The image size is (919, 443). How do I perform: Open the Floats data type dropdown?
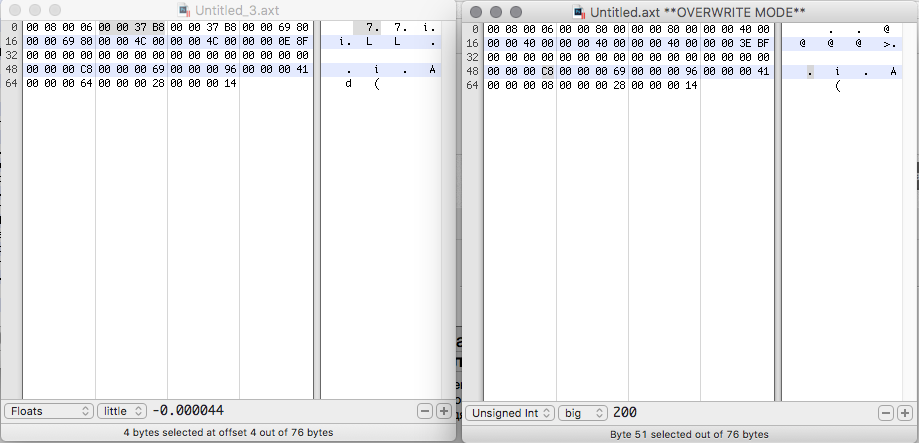click(x=49, y=411)
